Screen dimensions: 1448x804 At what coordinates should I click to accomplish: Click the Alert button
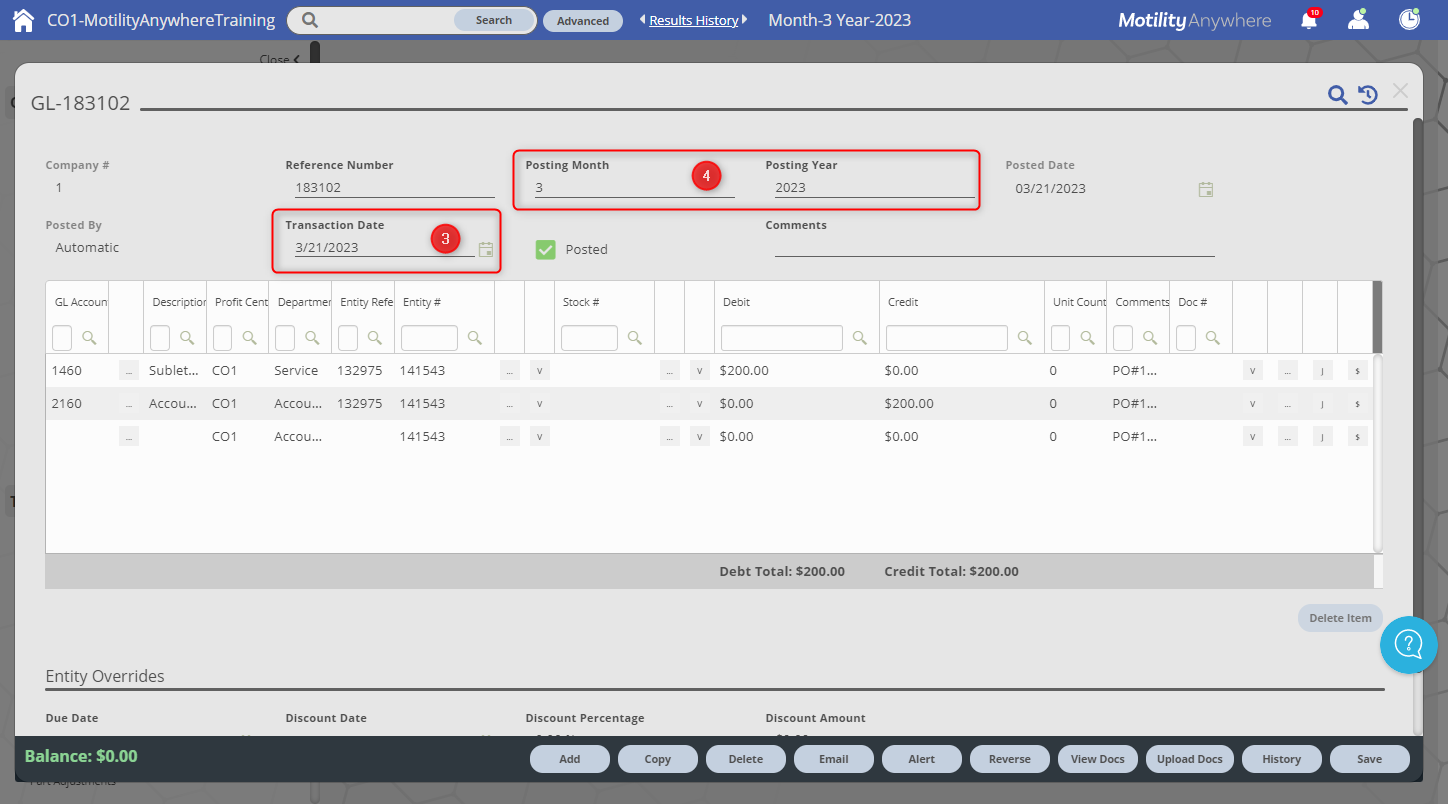[922, 759]
